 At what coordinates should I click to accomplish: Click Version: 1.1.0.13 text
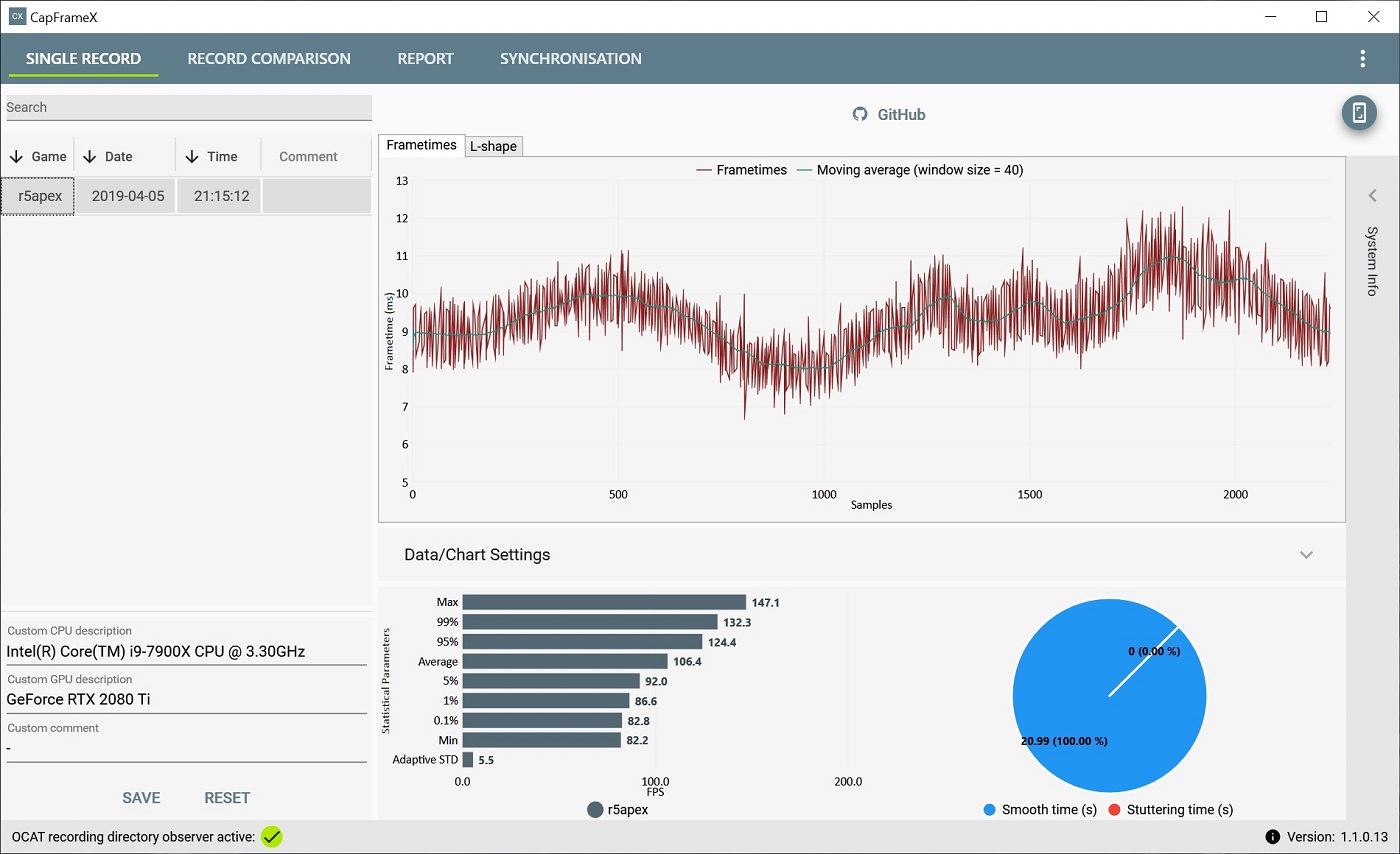point(1337,837)
